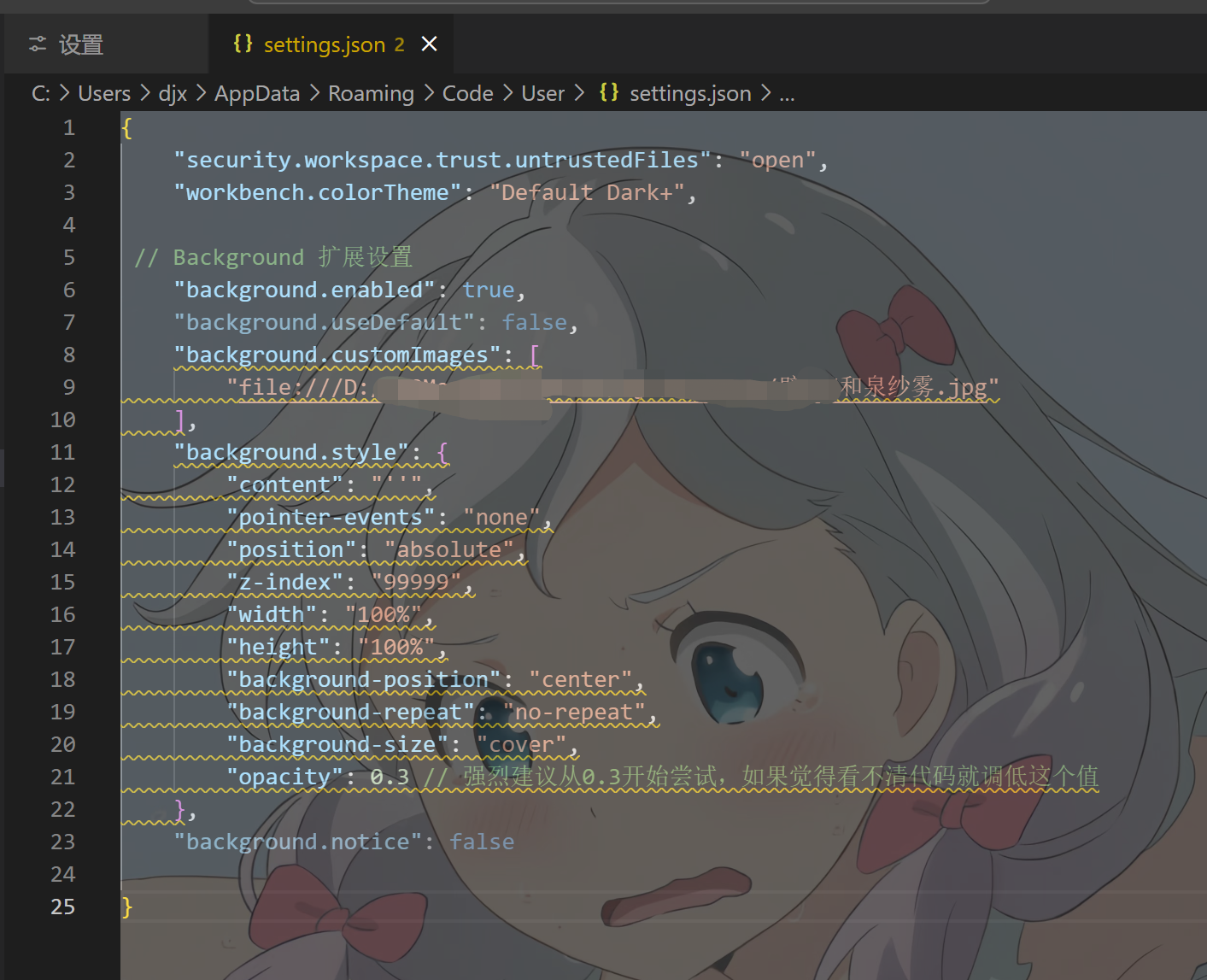Viewport: 1207px width, 980px height.
Task: Click the breadcrumb ellipsis symbol segment
Action: click(x=787, y=94)
